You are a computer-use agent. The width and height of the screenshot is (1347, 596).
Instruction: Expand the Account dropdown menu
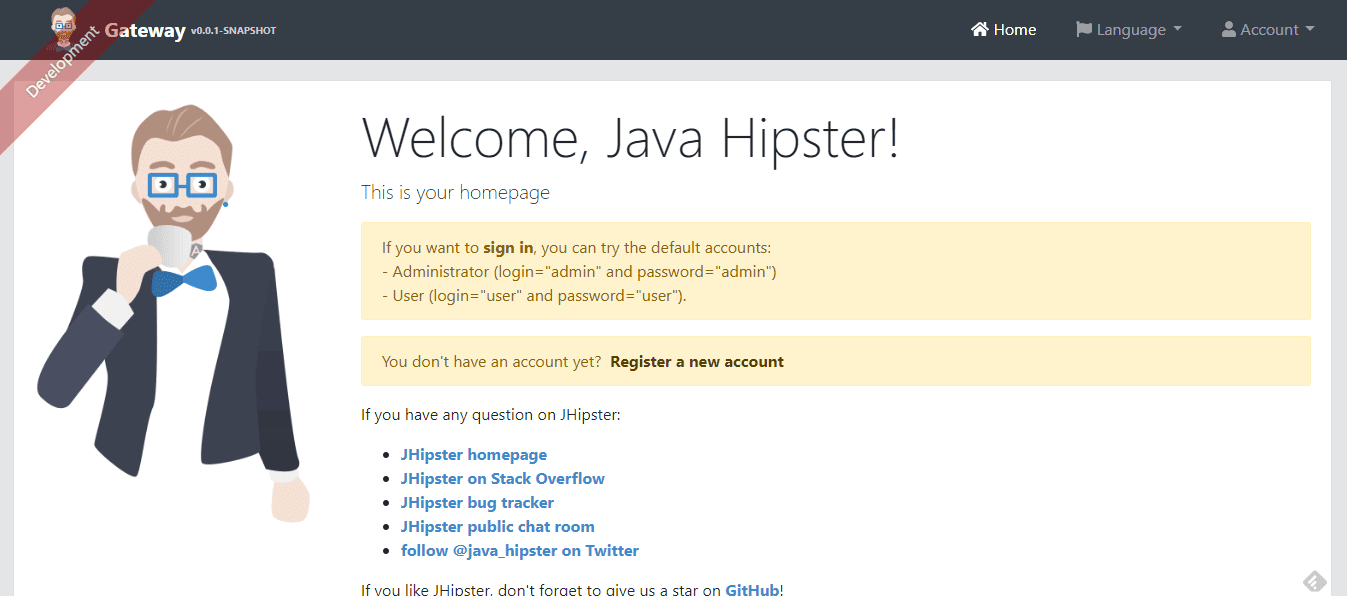pyautogui.click(x=1268, y=30)
